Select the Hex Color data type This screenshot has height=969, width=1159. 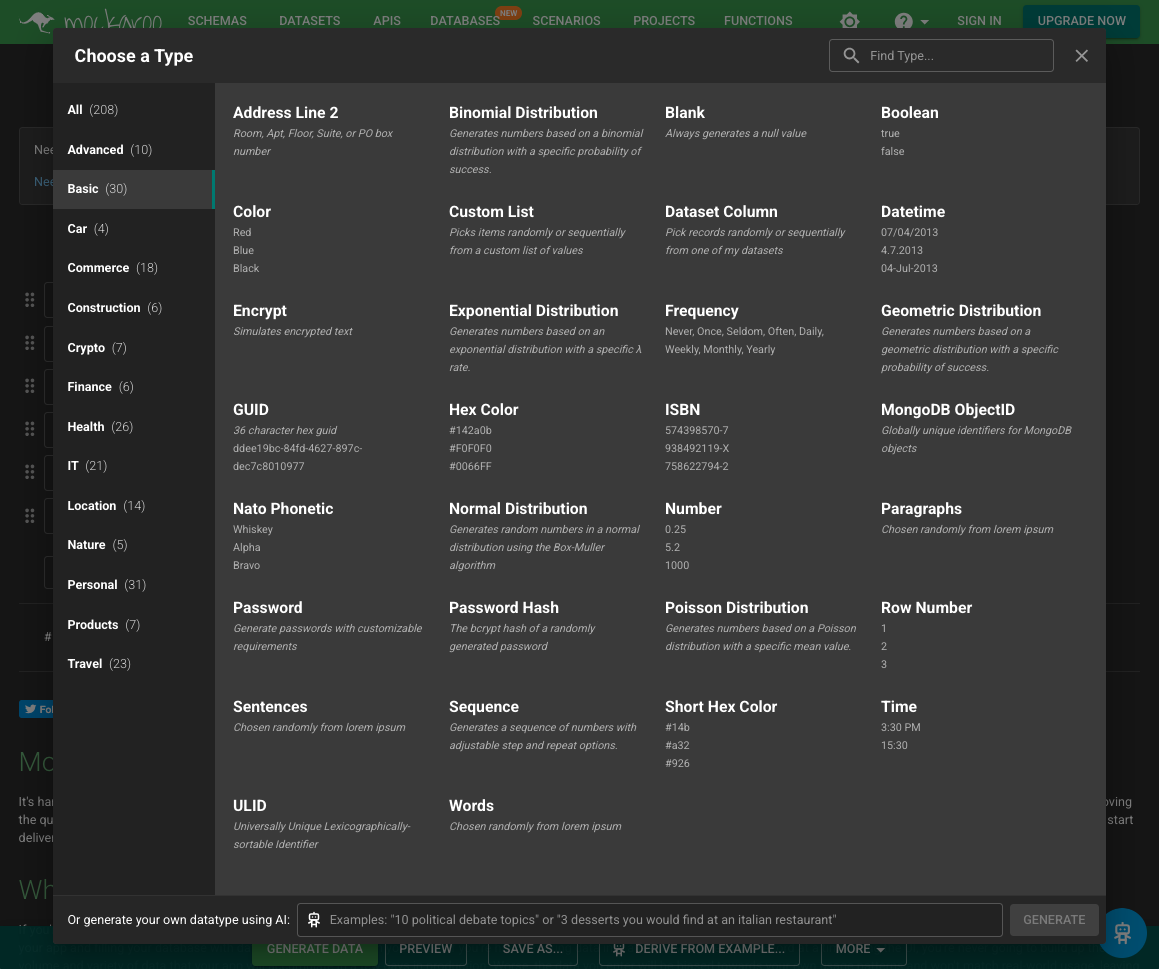click(x=483, y=410)
